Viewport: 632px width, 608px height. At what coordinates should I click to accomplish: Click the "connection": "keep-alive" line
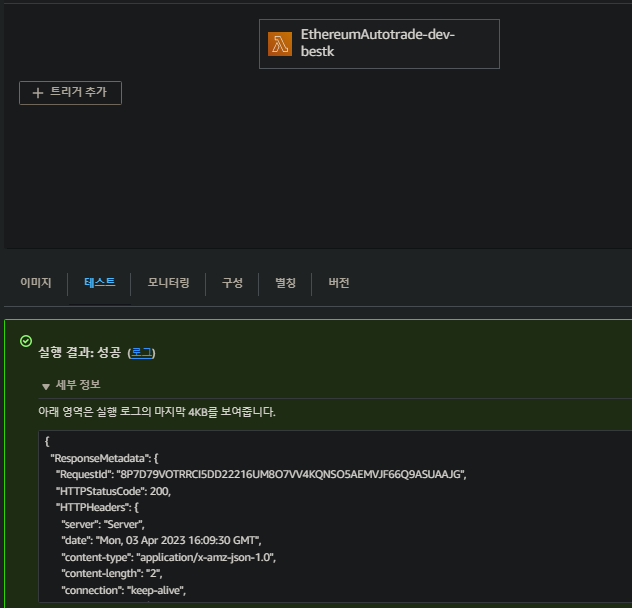click(x=123, y=590)
